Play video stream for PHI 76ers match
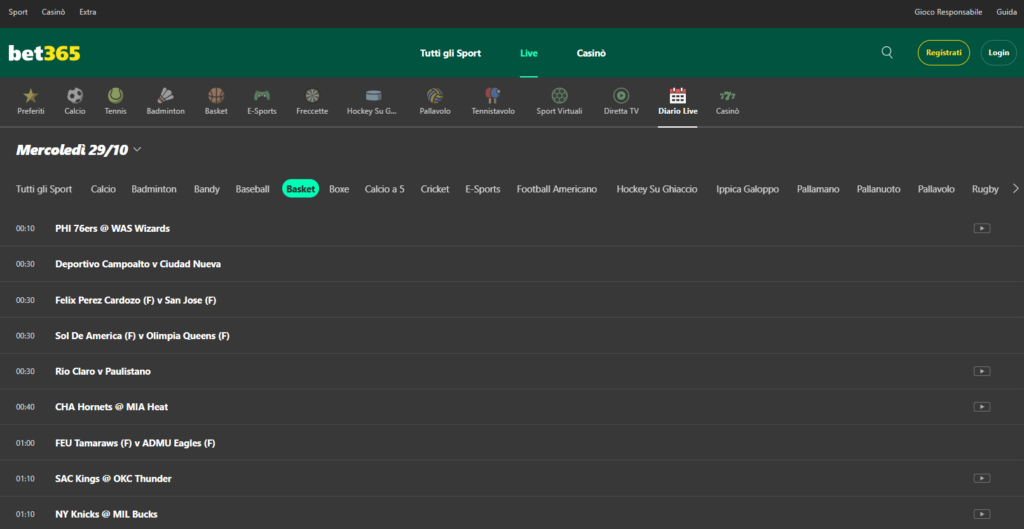This screenshot has width=1024, height=529. click(981, 228)
